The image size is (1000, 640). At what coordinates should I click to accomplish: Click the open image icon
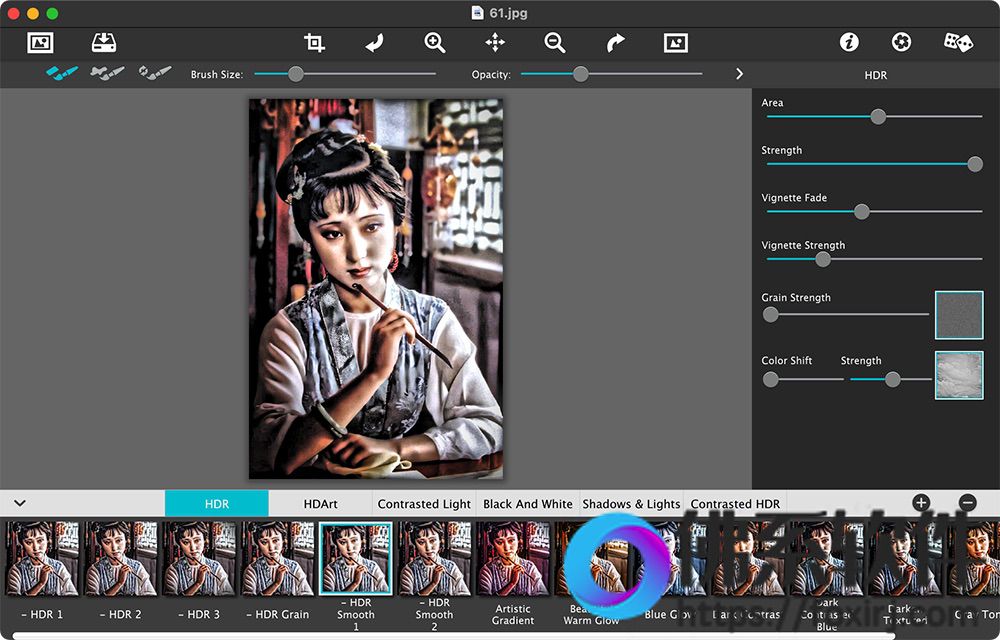click(x=40, y=43)
